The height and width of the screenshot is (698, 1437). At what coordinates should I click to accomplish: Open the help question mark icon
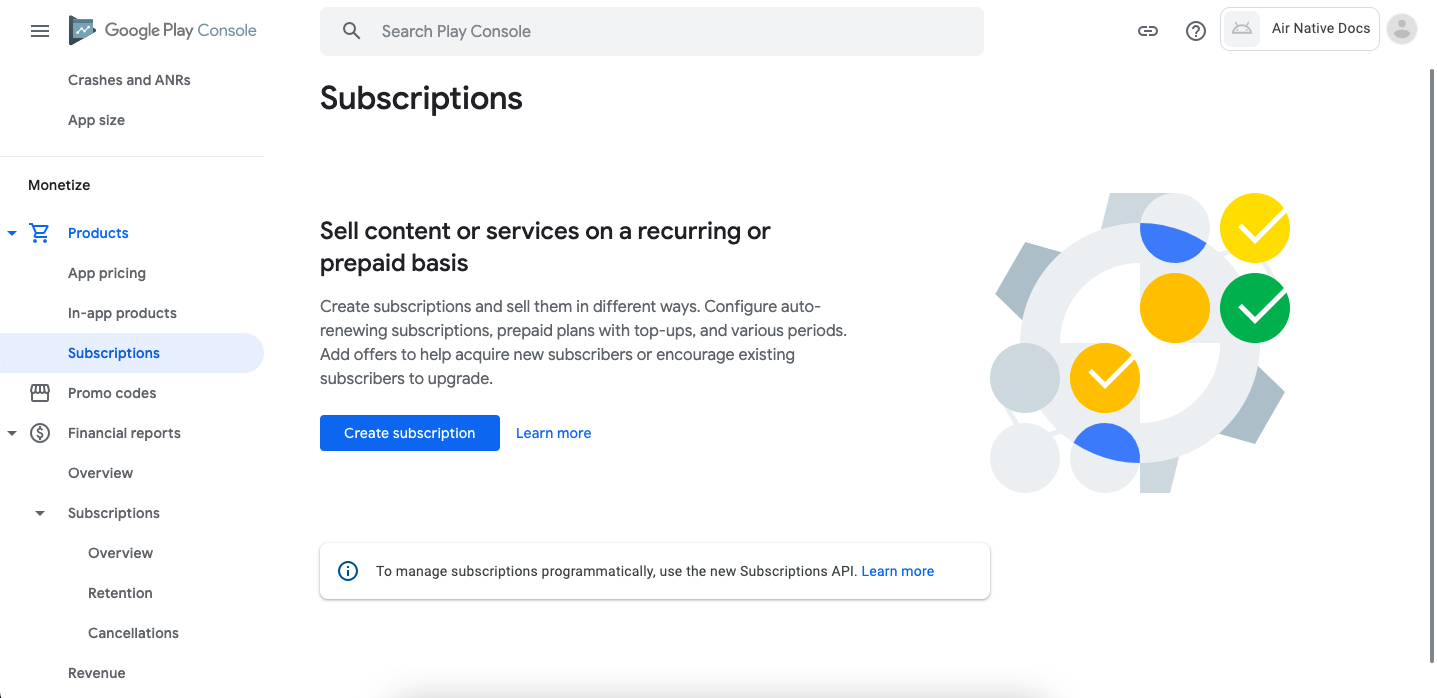[x=1196, y=31]
